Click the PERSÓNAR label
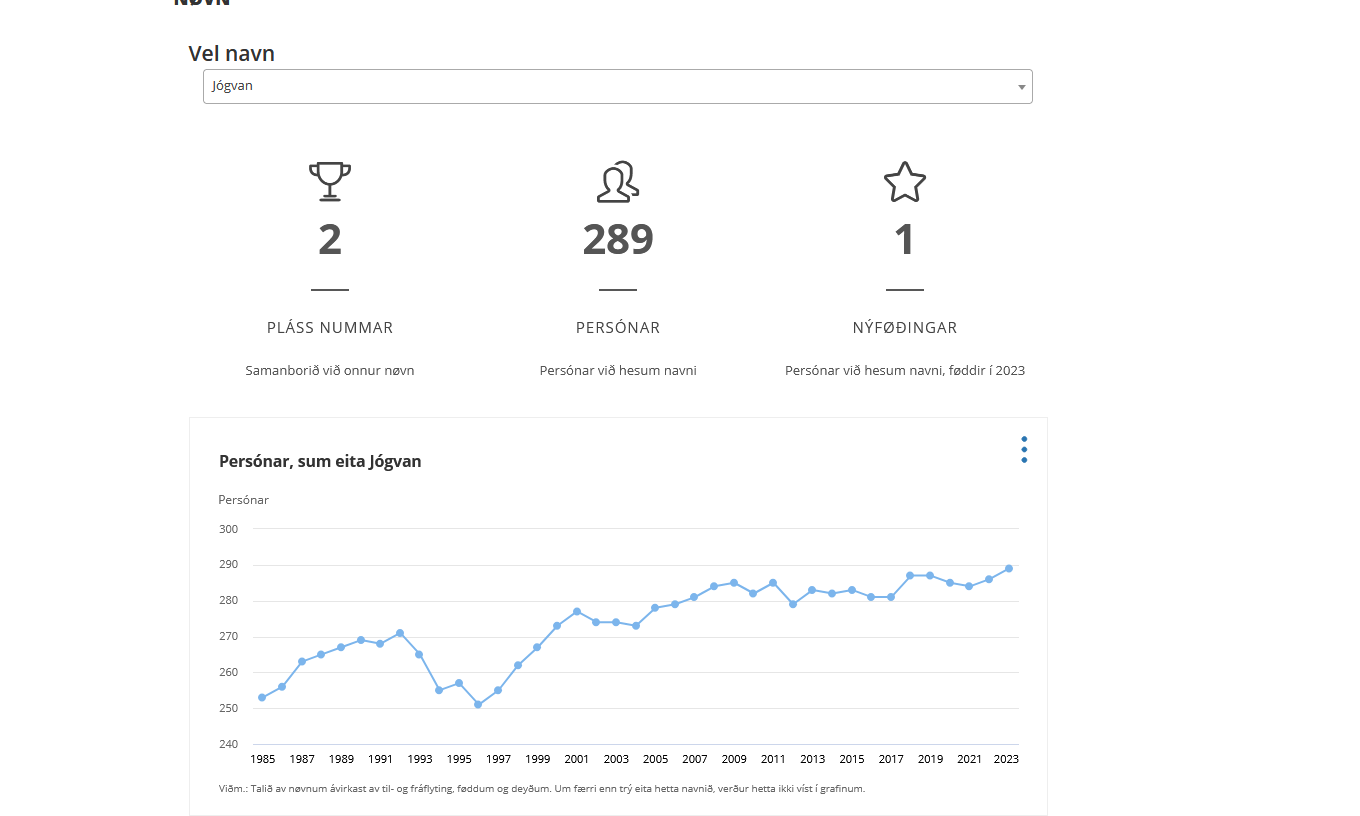 [x=618, y=328]
